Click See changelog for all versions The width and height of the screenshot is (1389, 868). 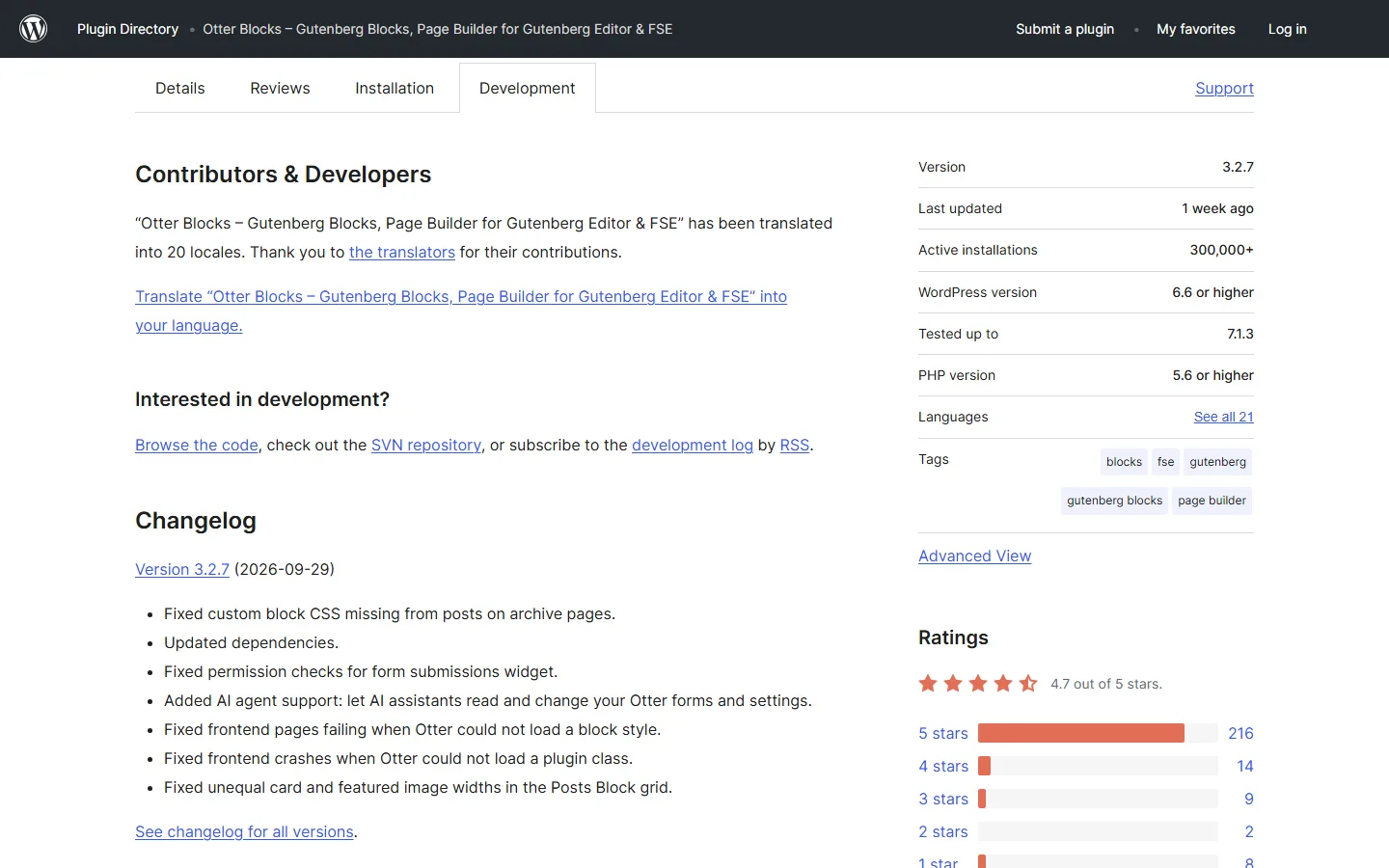(x=244, y=831)
